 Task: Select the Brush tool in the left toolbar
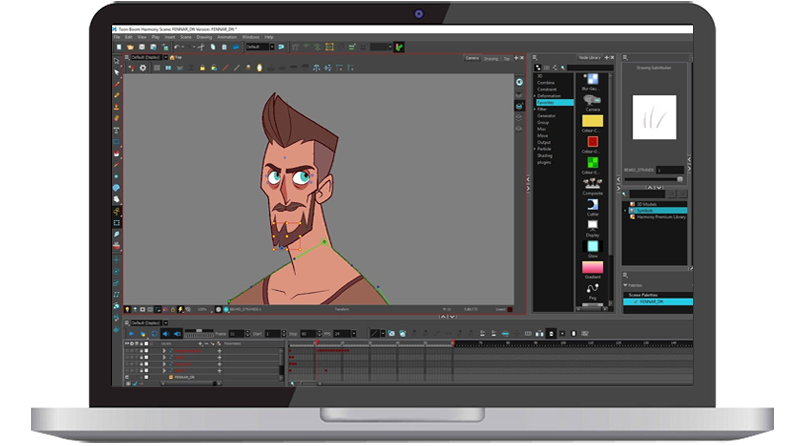[117, 84]
